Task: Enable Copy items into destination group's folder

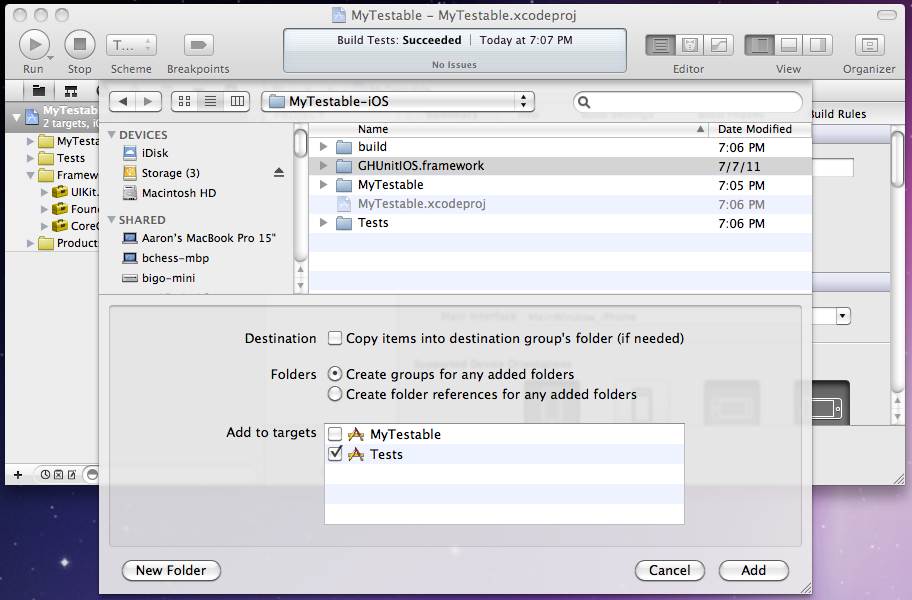Action: click(x=334, y=338)
